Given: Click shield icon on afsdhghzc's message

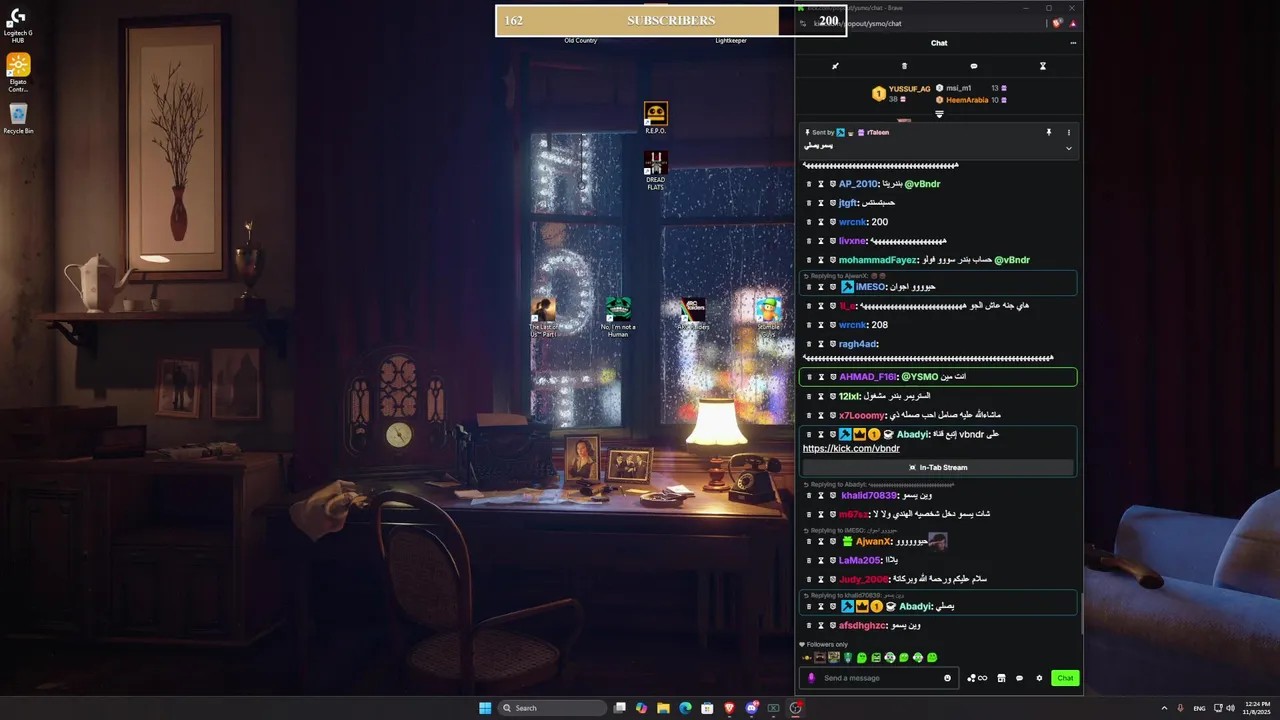Looking at the screenshot, I should coord(832,625).
